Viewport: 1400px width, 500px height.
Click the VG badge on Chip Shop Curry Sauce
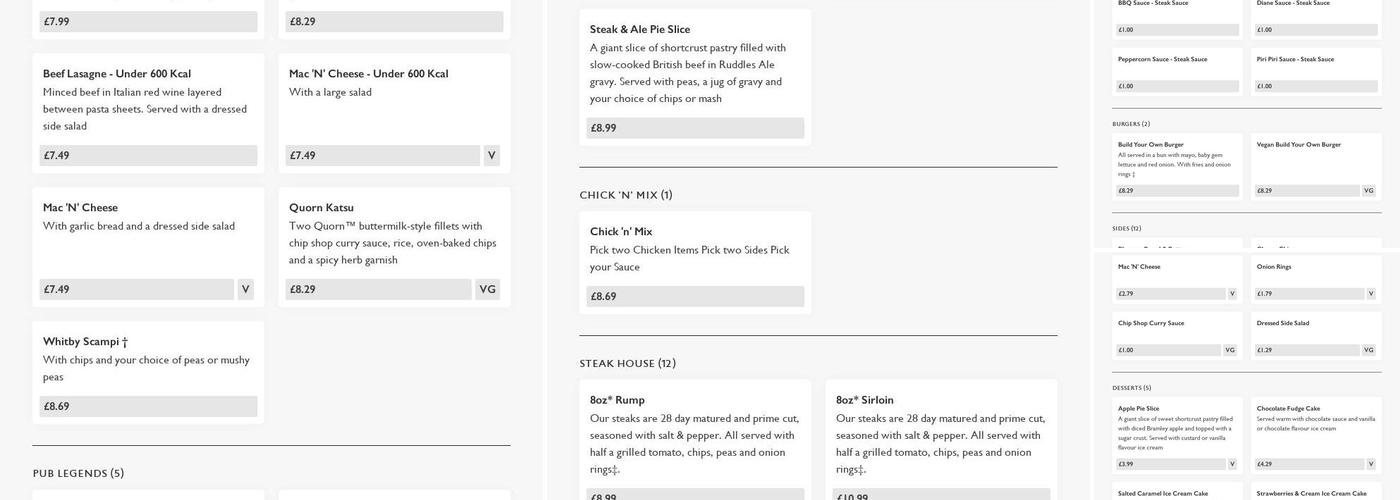(1230, 351)
